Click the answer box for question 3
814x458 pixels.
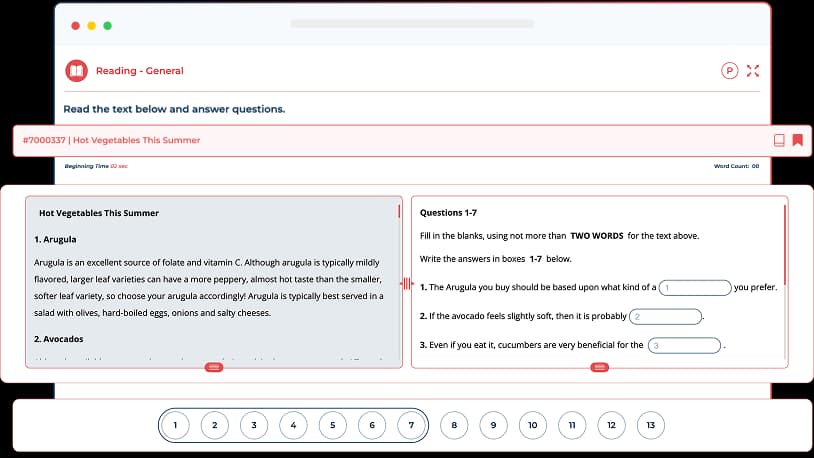coord(683,346)
